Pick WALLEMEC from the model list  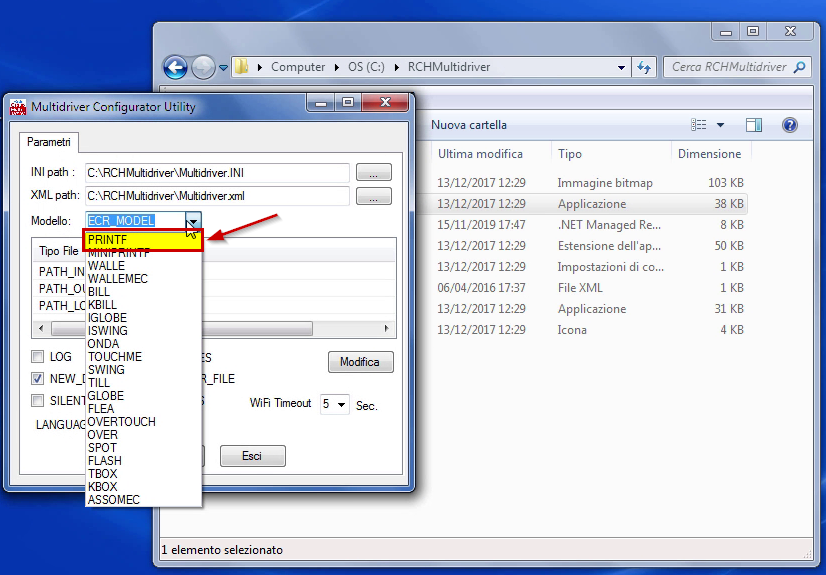coord(143,279)
